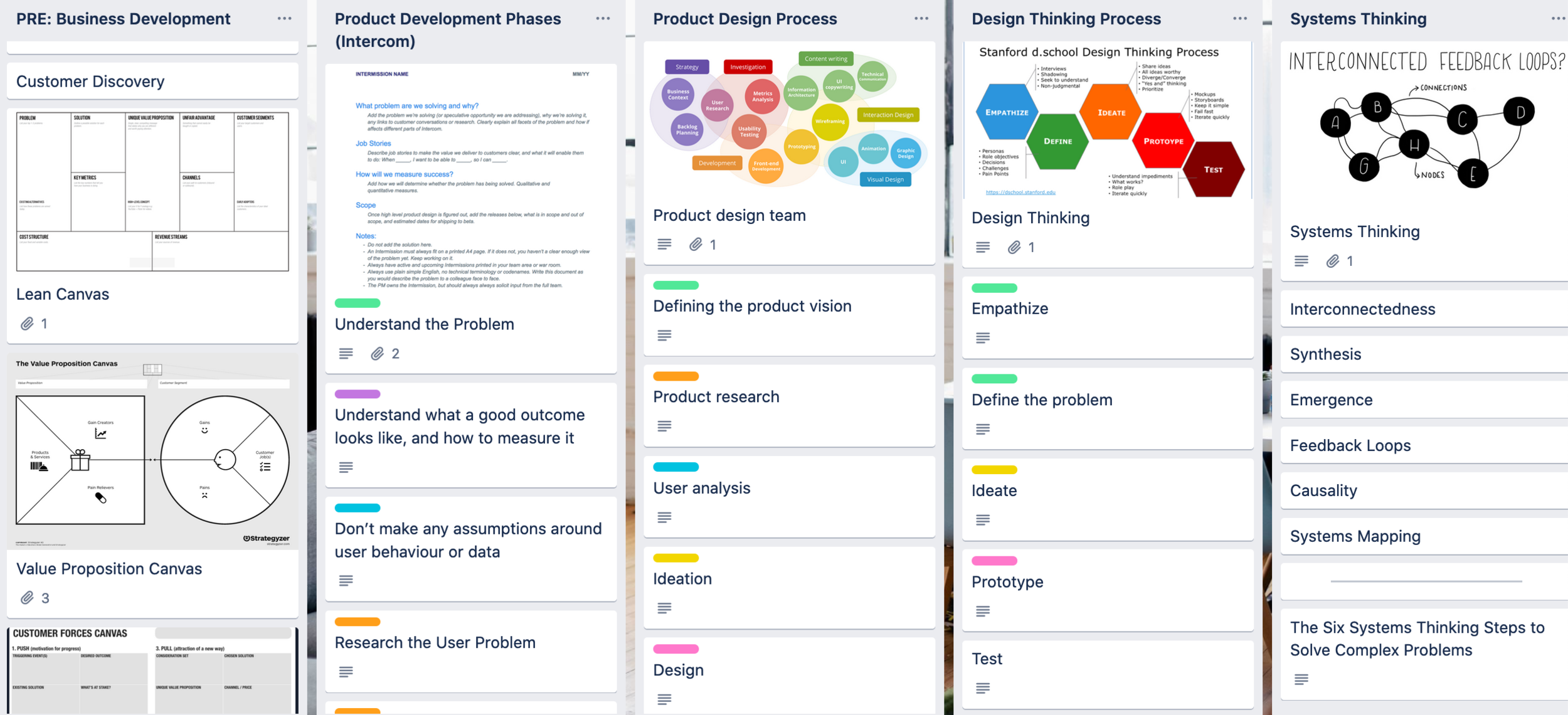Click pink label on Prototype card
Screen dimensions: 1568x715
(x=994, y=561)
